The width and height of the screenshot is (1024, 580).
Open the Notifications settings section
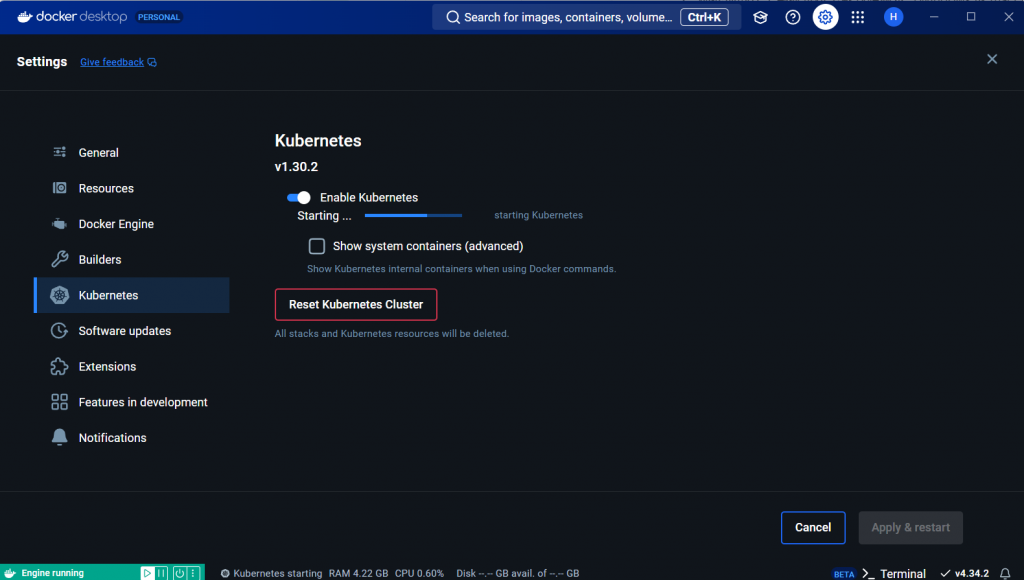pos(132,438)
